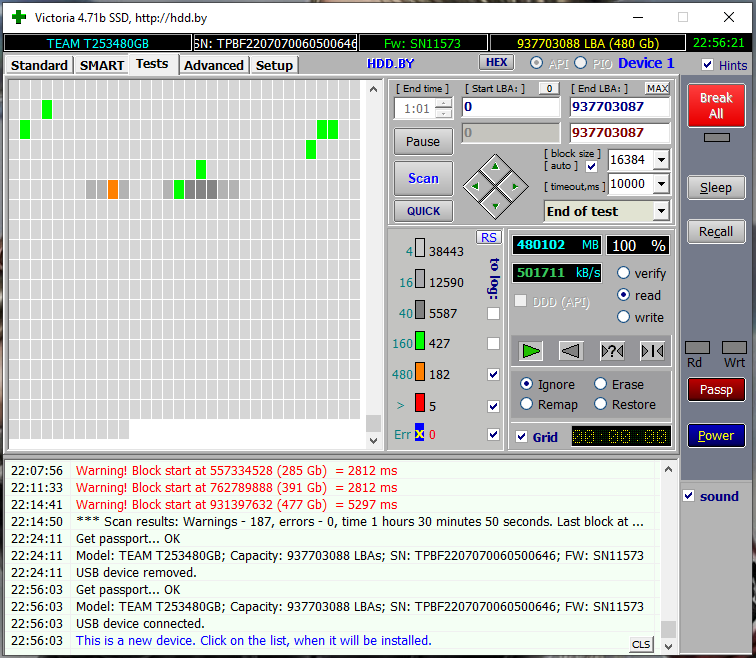Screen dimensions: 756x658
Task: Select the PIO radio button
Action: point(580,63)
